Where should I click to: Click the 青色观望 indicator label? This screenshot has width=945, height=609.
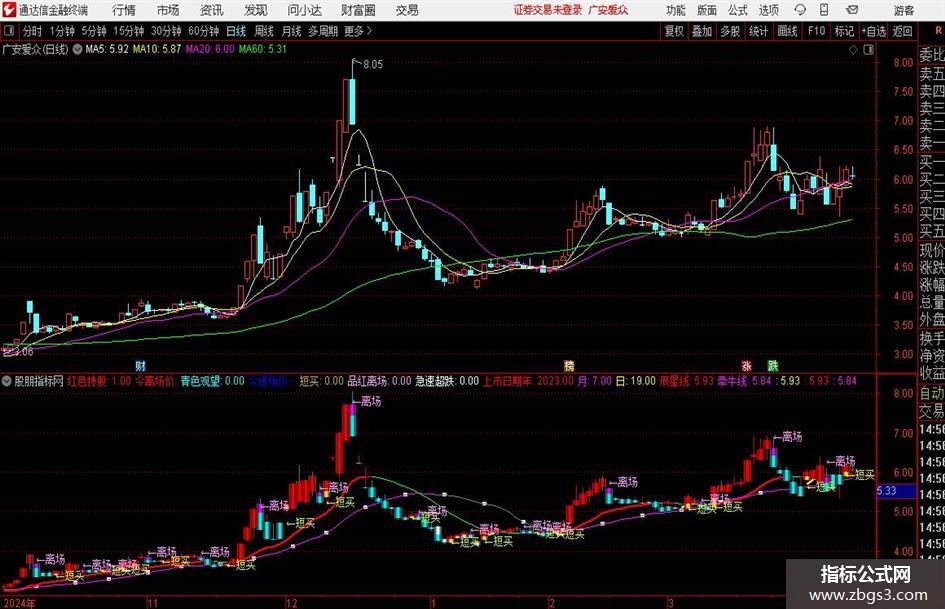(201, 381)
